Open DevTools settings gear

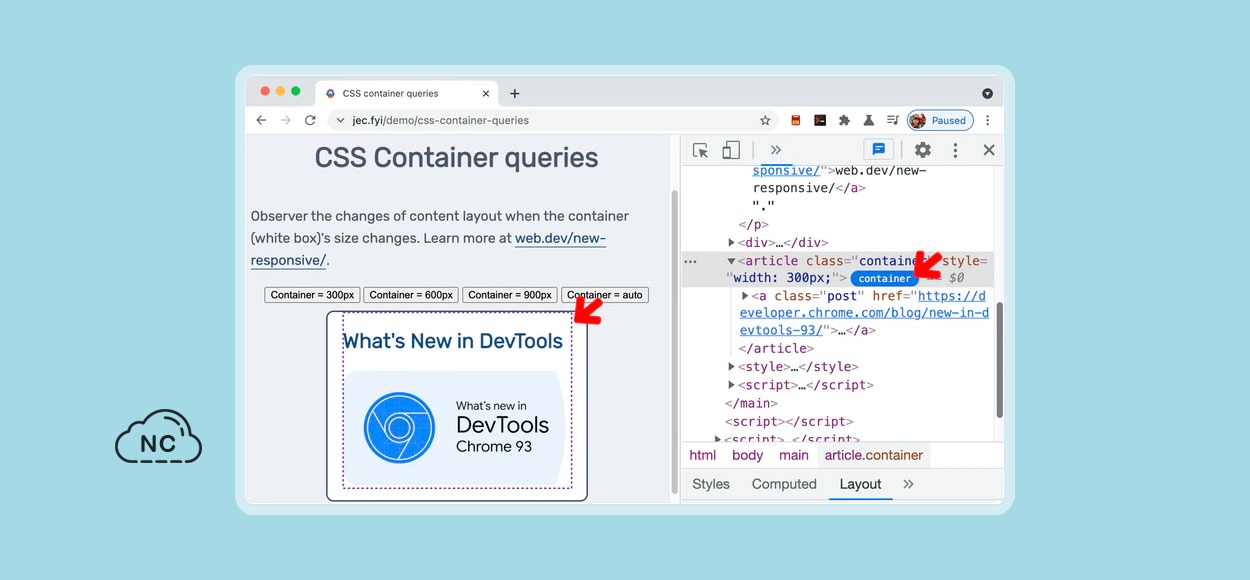[923, 150]
